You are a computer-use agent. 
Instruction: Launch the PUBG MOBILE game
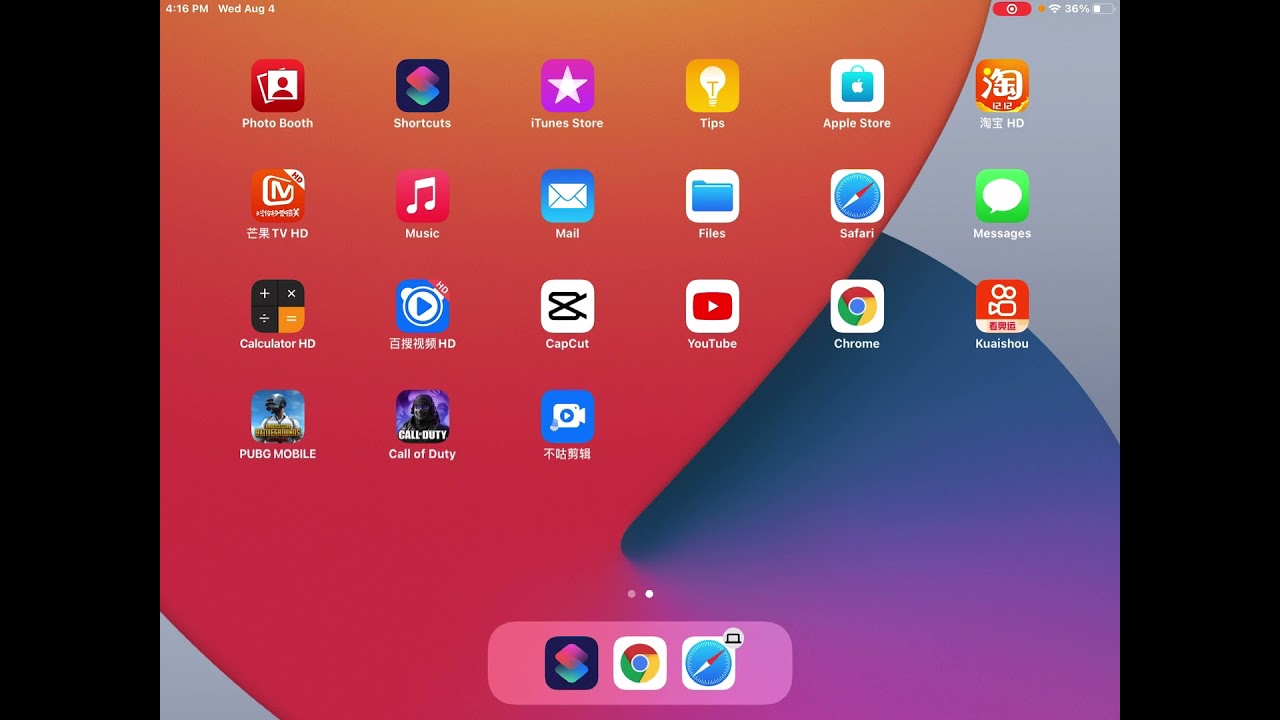pos(277,416)
